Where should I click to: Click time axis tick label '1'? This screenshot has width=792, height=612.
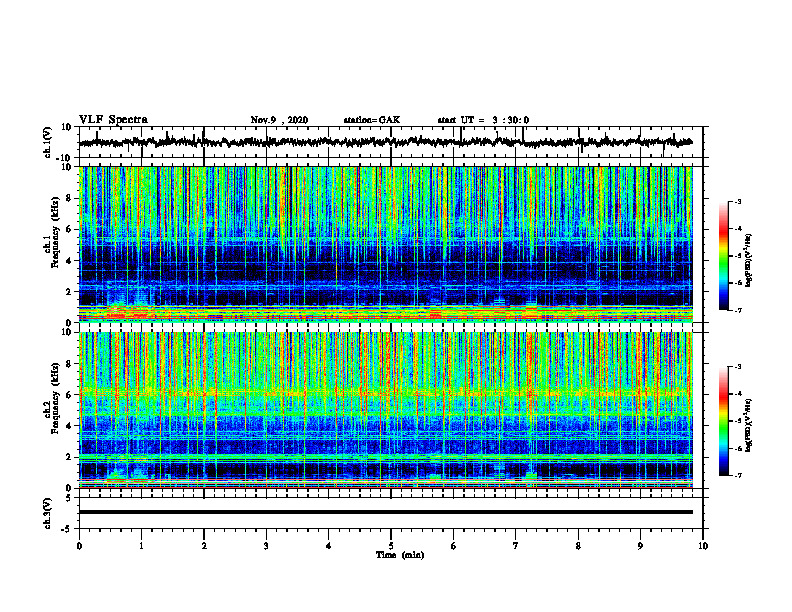[x=141, y=546]
